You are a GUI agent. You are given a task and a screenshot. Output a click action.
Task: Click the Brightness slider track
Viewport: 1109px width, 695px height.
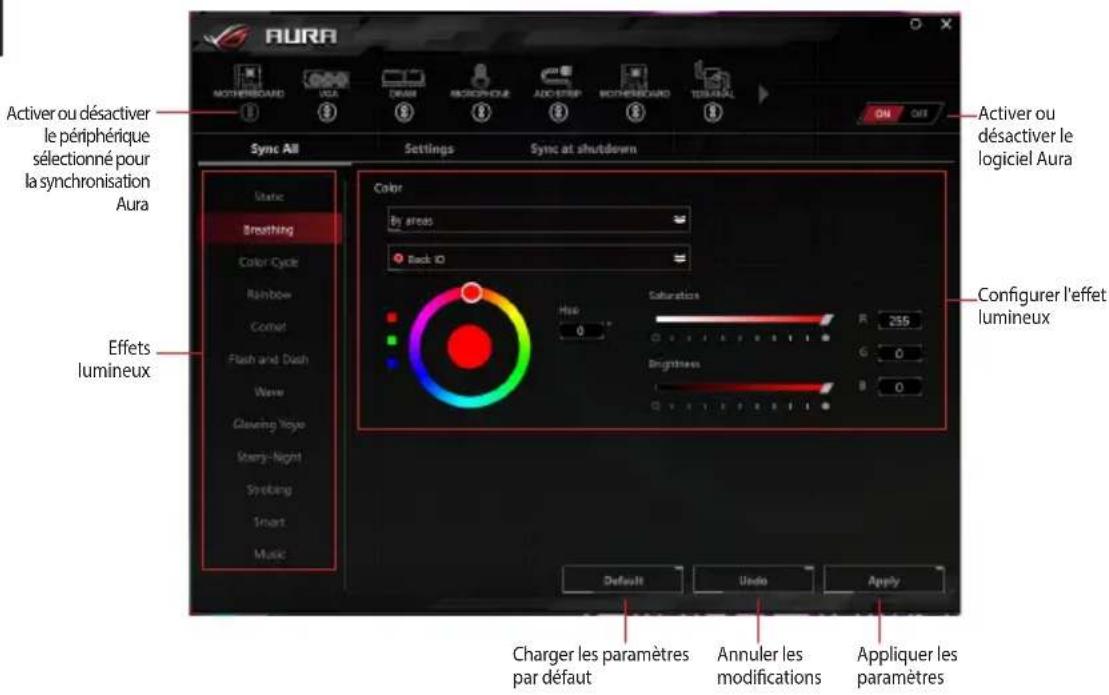743,387
